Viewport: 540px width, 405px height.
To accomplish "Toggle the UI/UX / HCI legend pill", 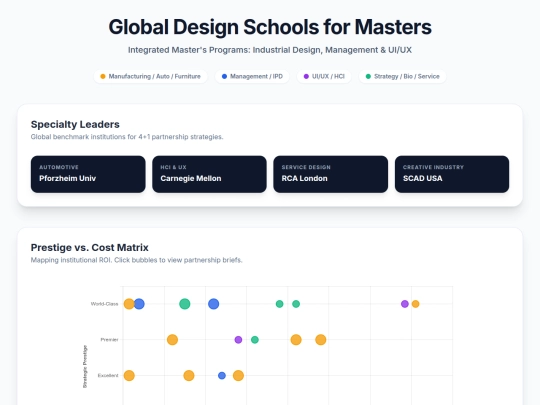I will tap(324, 76).
